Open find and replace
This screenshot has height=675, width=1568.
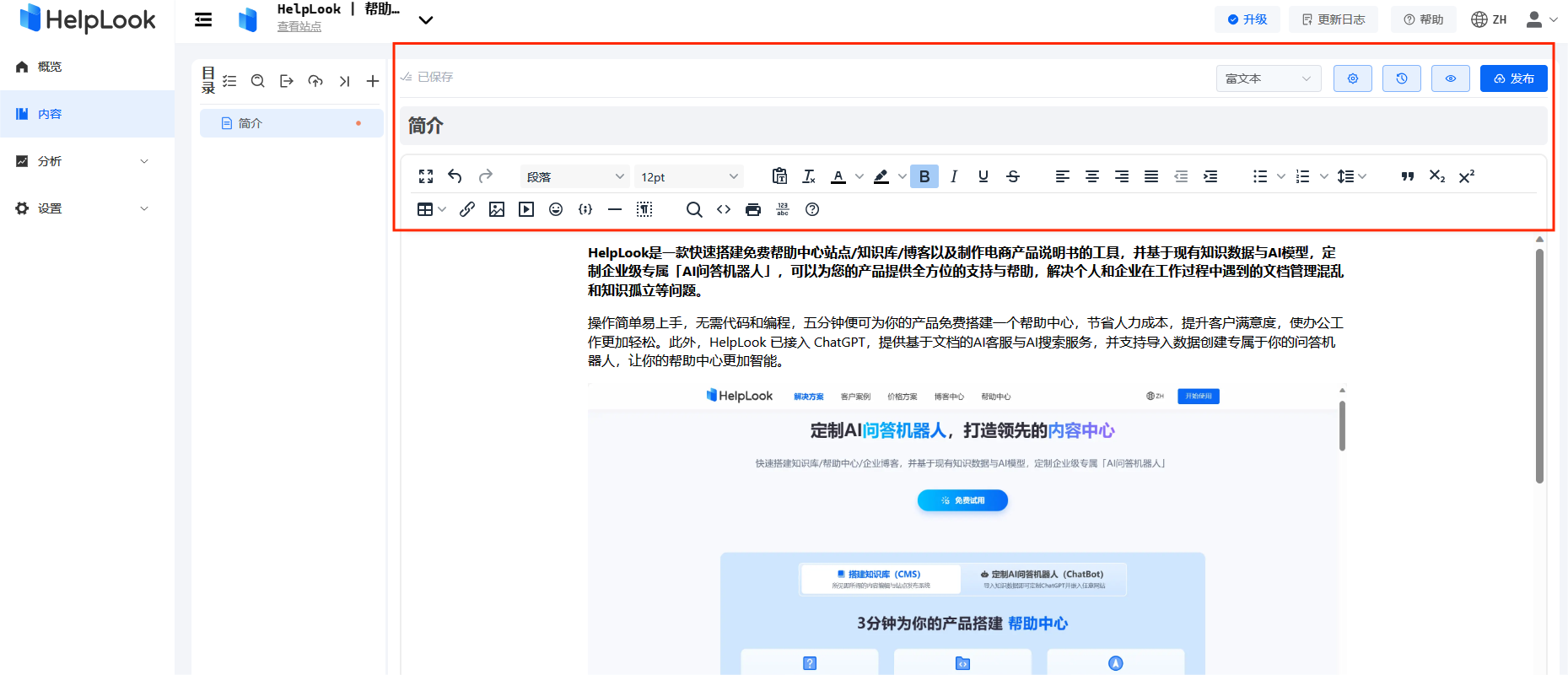point(694,209)
